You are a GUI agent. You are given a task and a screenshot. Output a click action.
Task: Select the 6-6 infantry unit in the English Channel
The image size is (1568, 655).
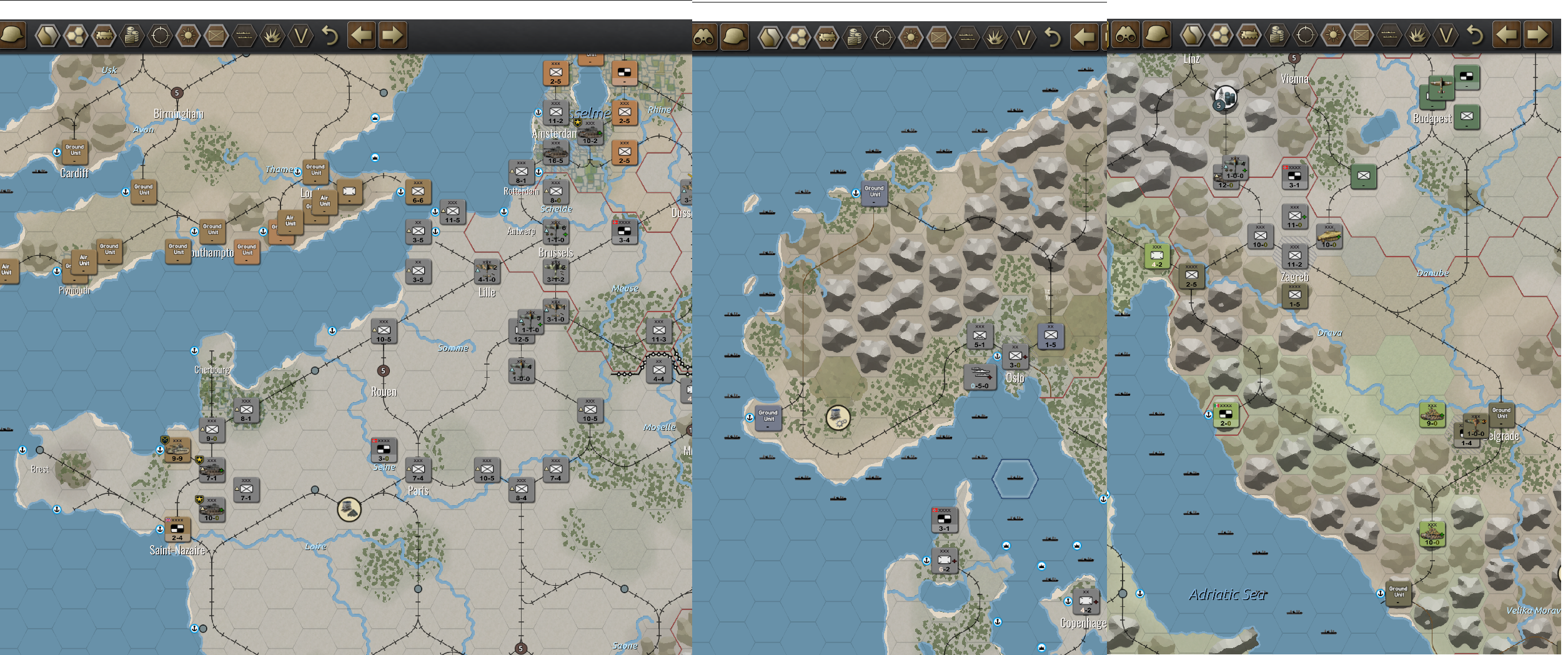tap(418, 192)
